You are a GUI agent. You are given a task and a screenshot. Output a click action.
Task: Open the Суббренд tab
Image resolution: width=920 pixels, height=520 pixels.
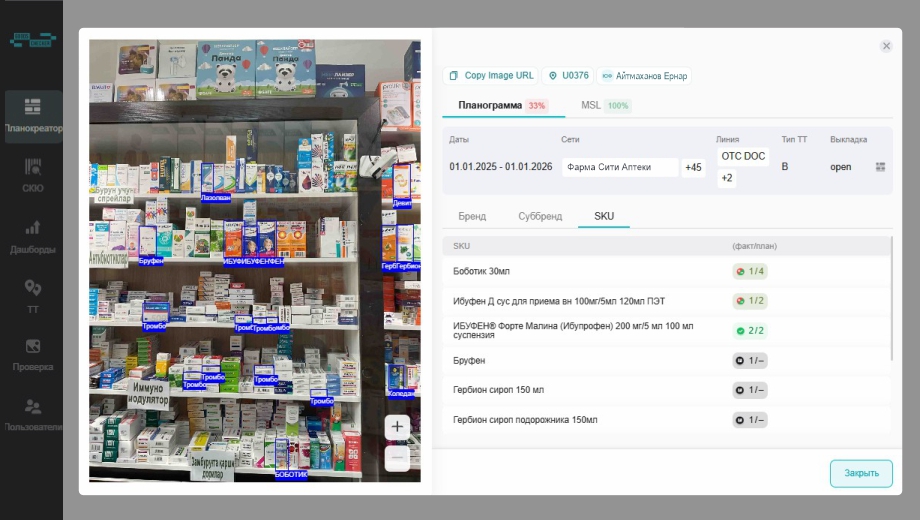[x=540, y=216]
